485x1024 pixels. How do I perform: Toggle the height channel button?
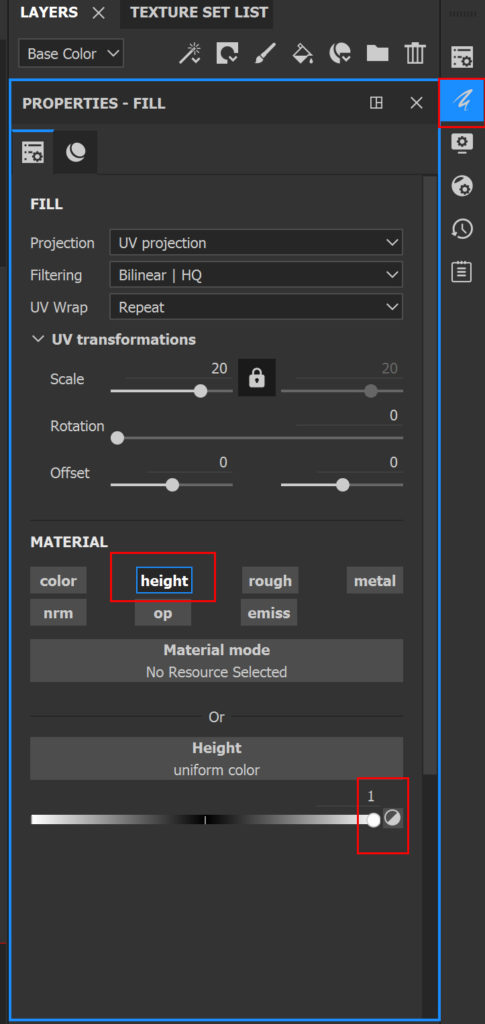click(164, 581)
